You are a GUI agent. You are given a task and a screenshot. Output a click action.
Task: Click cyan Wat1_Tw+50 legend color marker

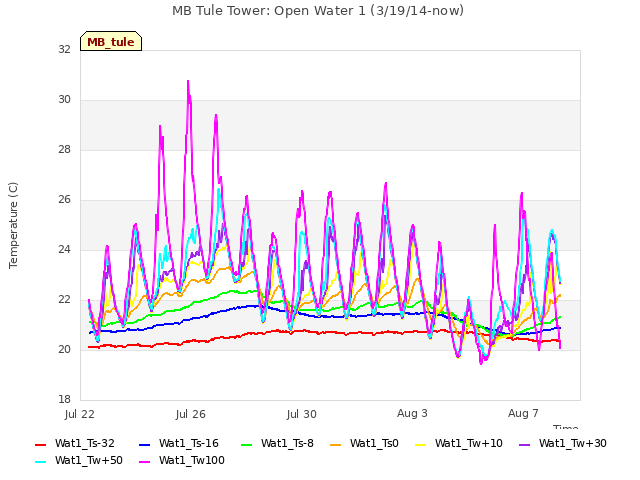point(41,462)
